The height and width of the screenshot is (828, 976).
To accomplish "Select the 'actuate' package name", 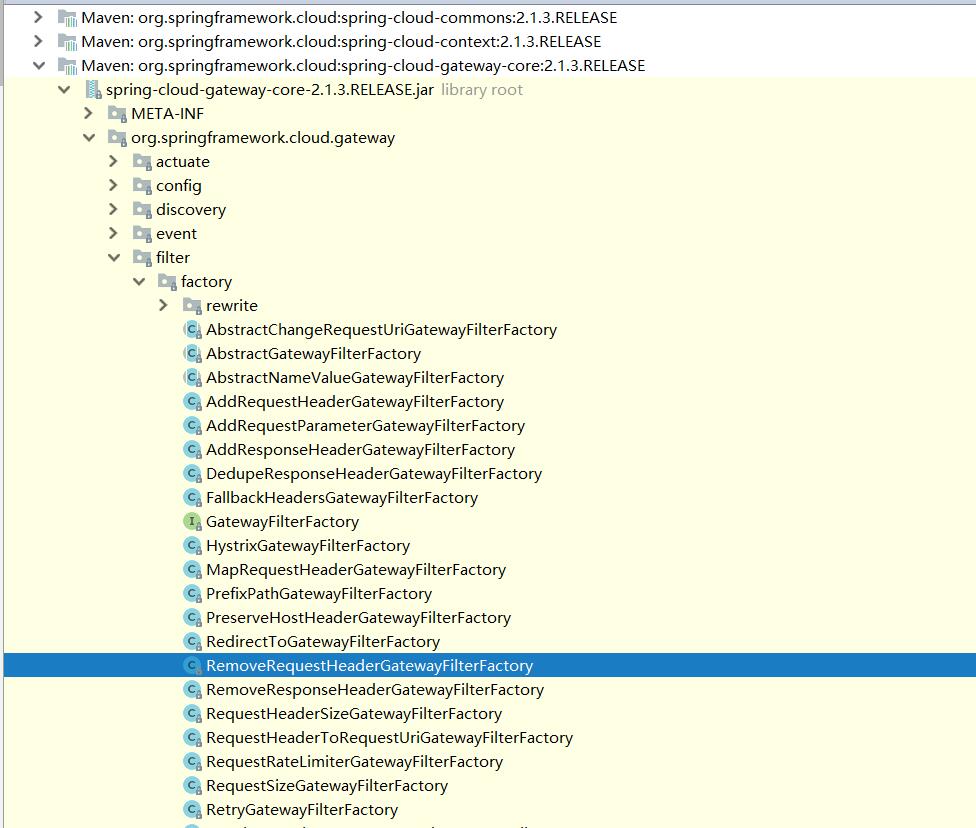I will (x=183, y=162).
